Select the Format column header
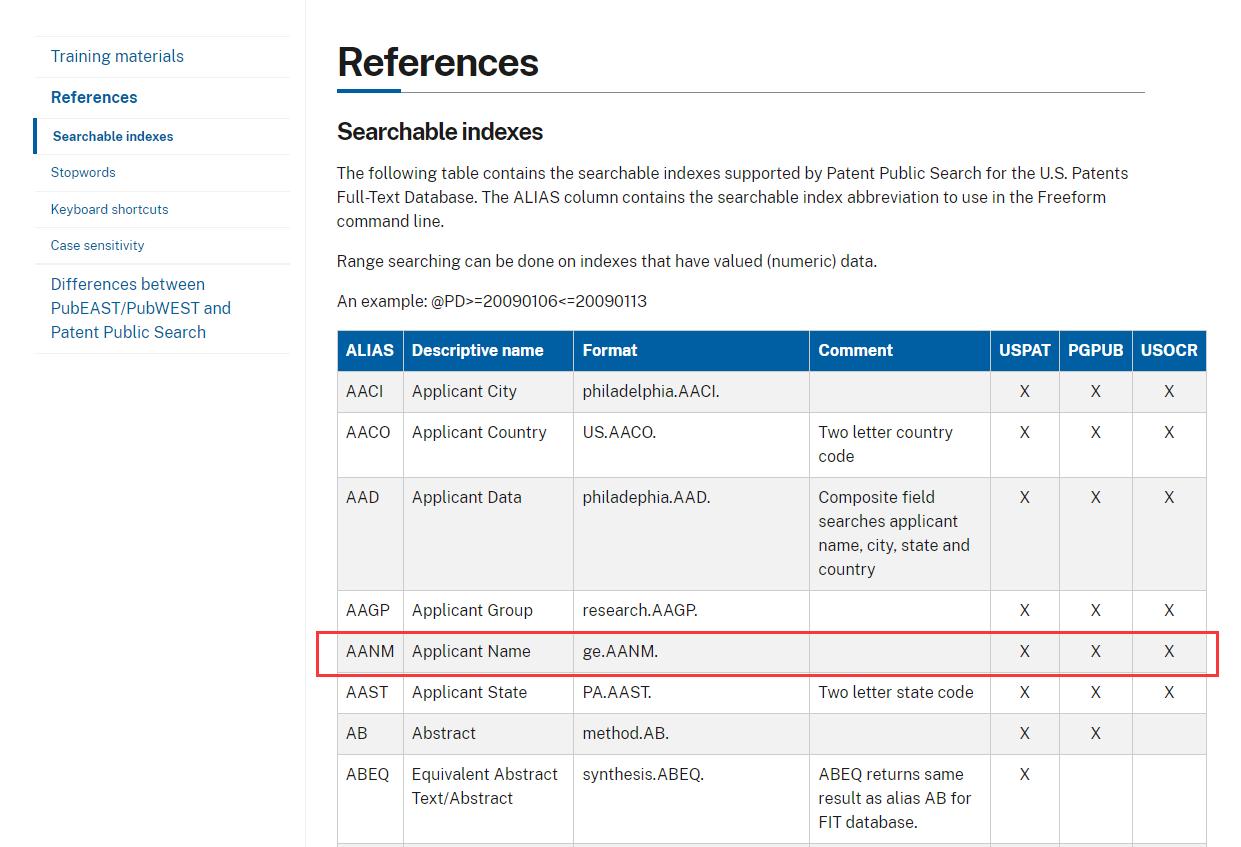The width and height of the screenshot is (1241, 847). click(x=610, y=350)
